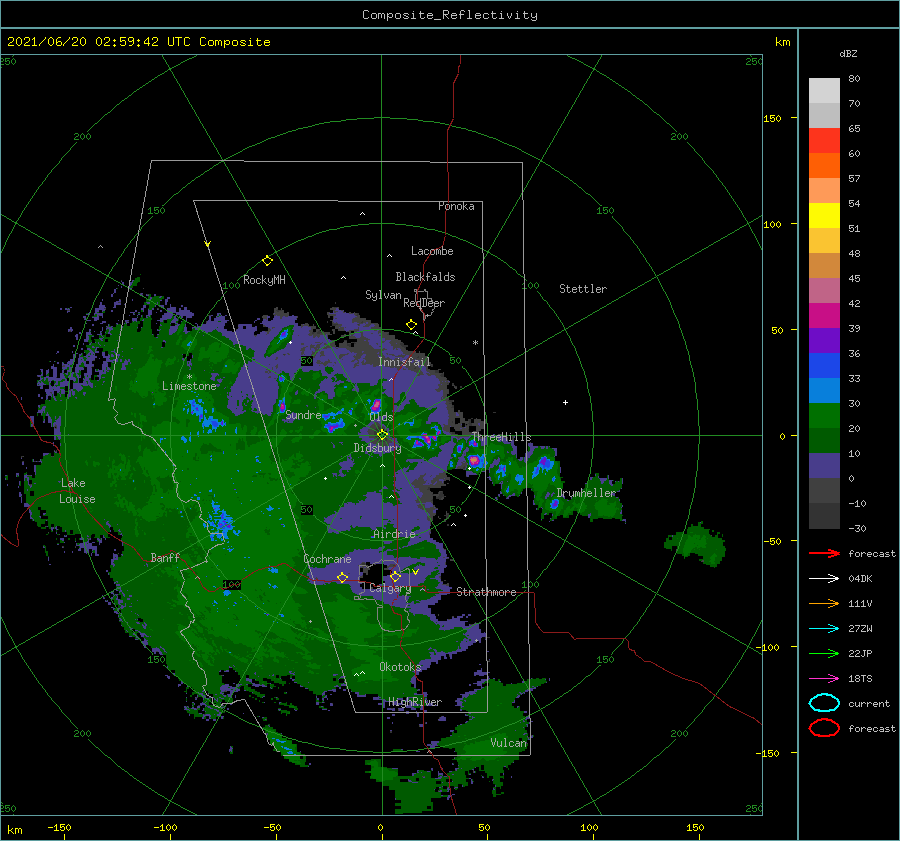Click the Blackfalds city label
The height and width of the screenshot is (841, 900).
click(x=425, y=277)
